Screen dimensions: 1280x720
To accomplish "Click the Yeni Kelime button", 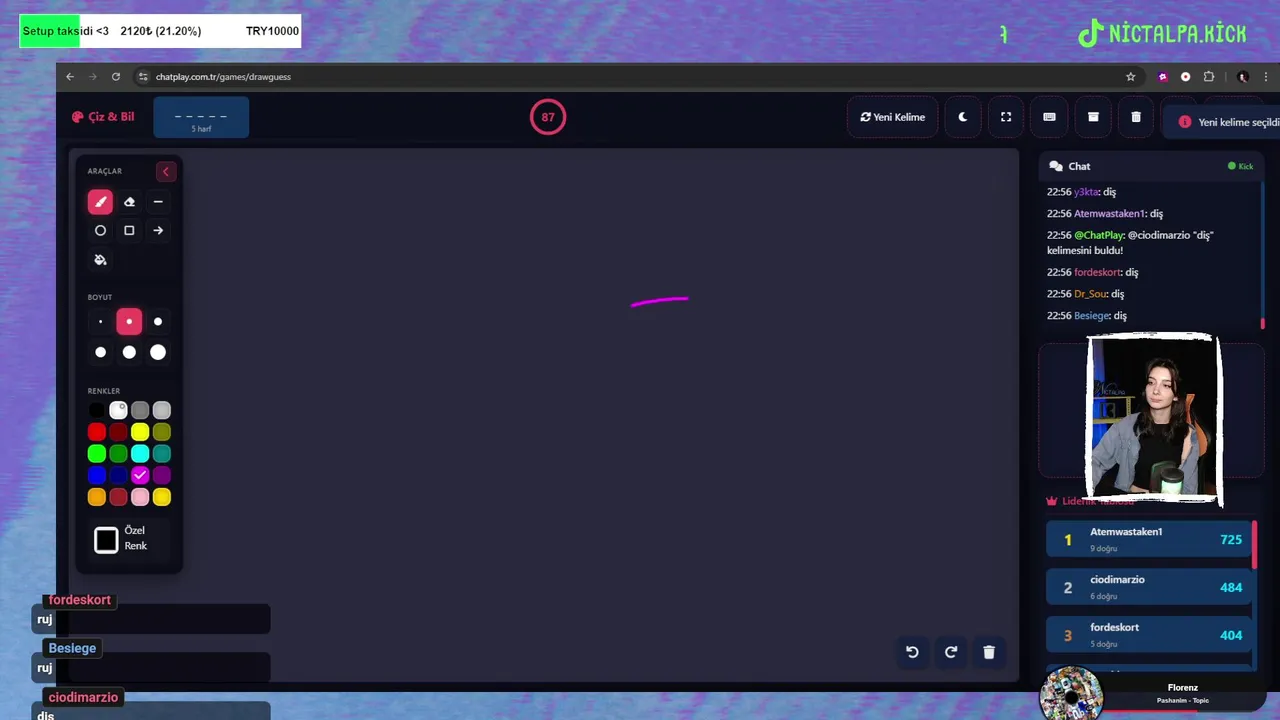I will point(893,117).
